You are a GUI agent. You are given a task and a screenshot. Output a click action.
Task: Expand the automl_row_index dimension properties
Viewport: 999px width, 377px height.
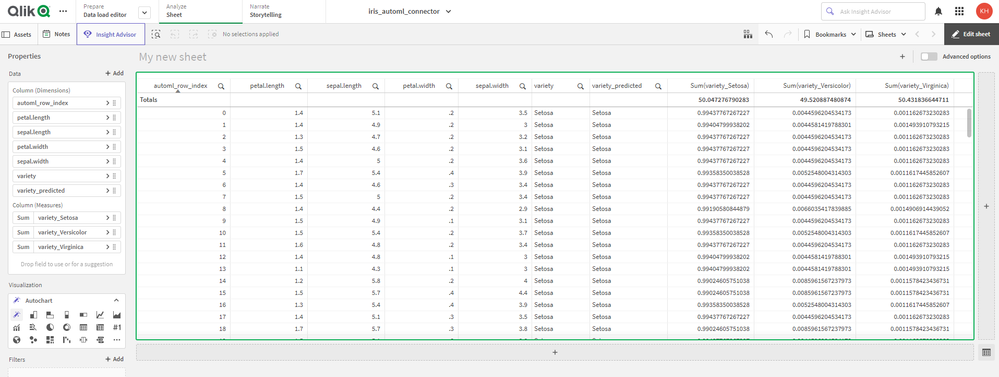[108, 103]
